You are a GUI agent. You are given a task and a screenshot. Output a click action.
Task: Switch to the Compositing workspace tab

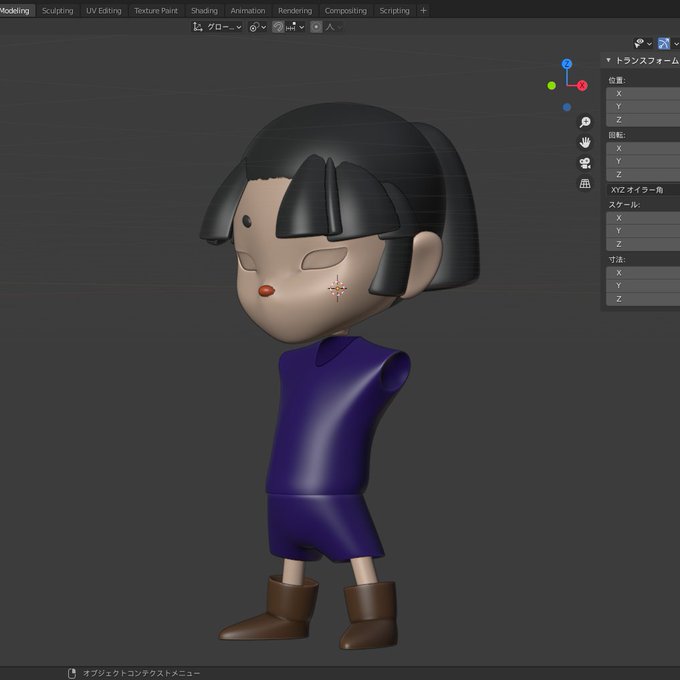click(x=346, y=10)
